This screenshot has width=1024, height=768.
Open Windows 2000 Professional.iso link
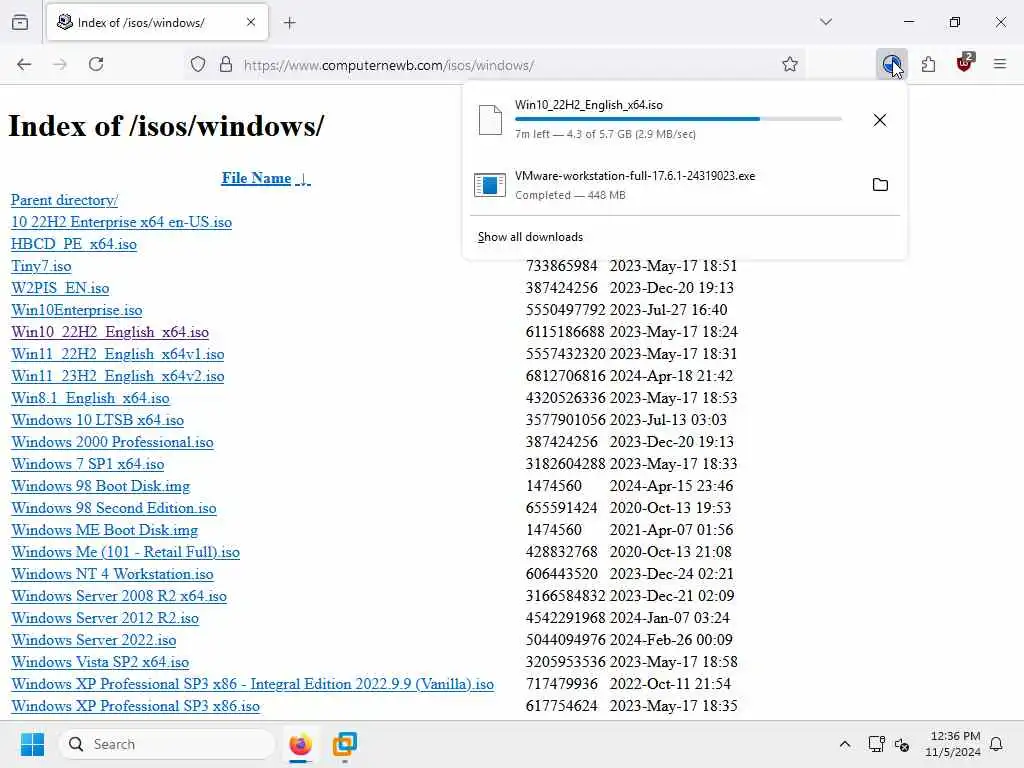tap(112, 442)
